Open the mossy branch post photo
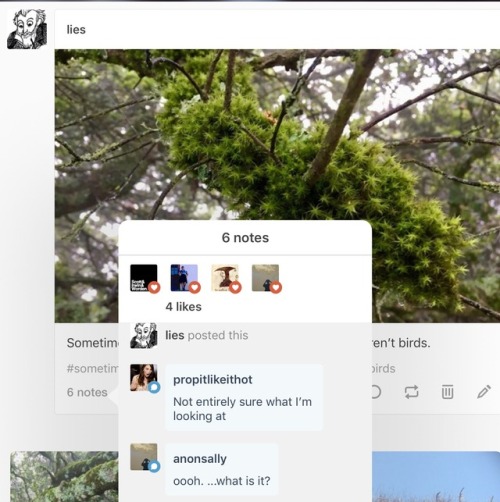Image resolution: width=500 pixels, height=502 pixels. coord(277,135)
